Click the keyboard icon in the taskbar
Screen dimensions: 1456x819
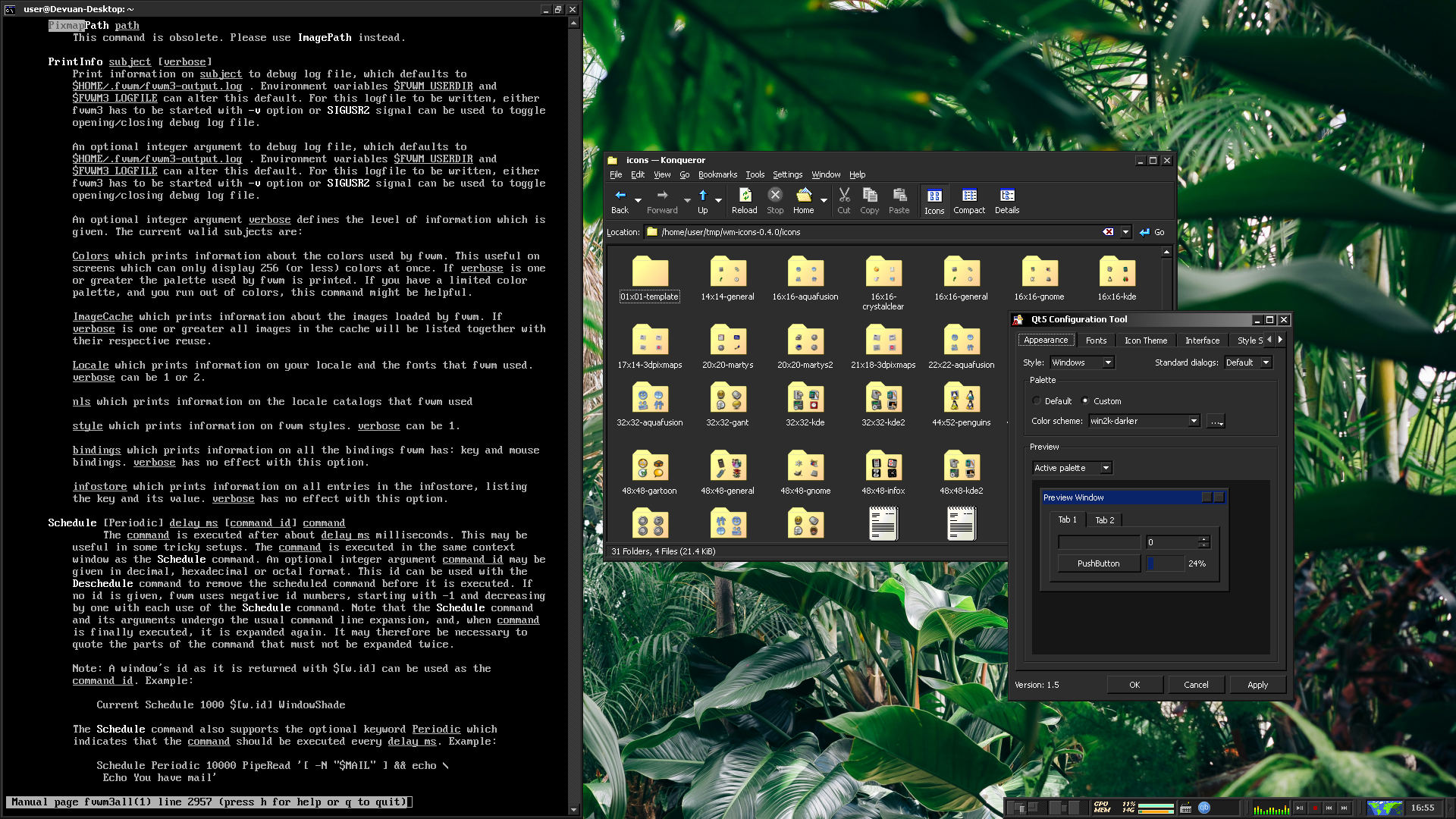coord(1186,808)
